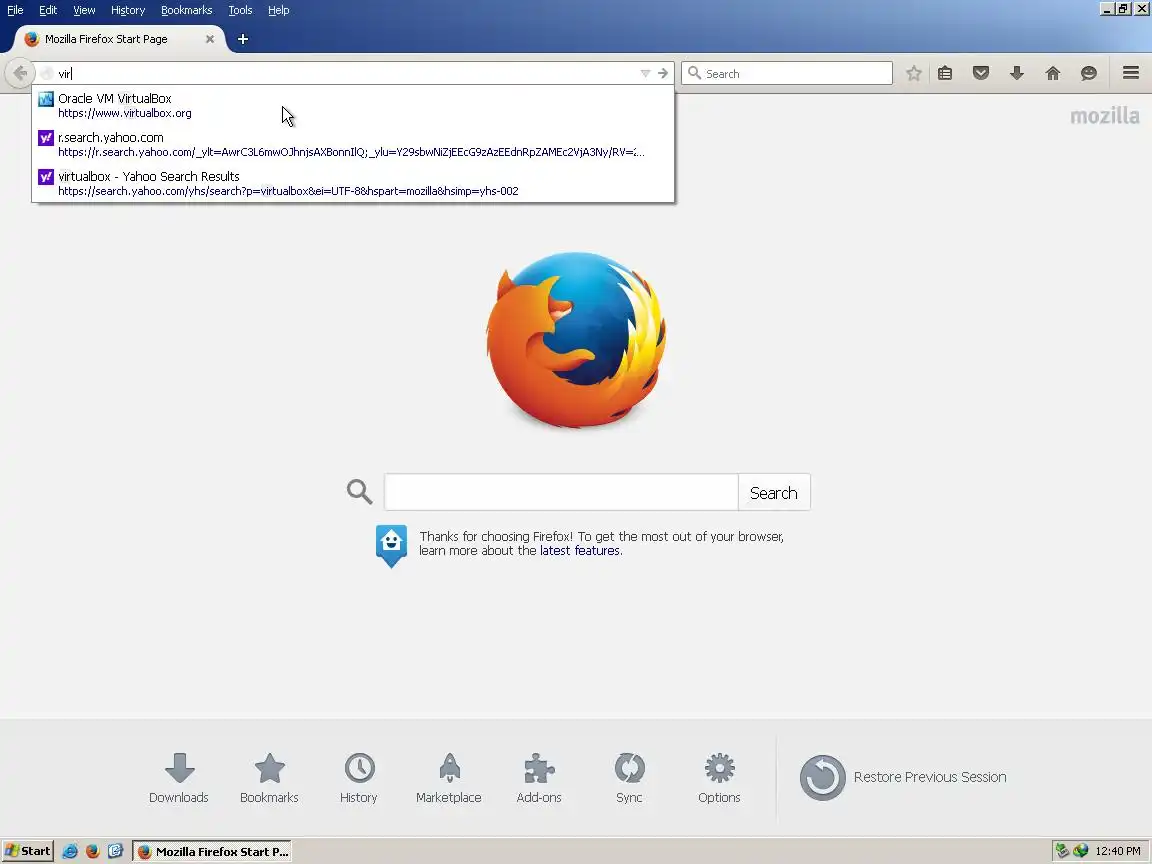The width and height of the screenshot is (1152, 864).
Task: Open the hamburger menu button
Action: 1131,73
